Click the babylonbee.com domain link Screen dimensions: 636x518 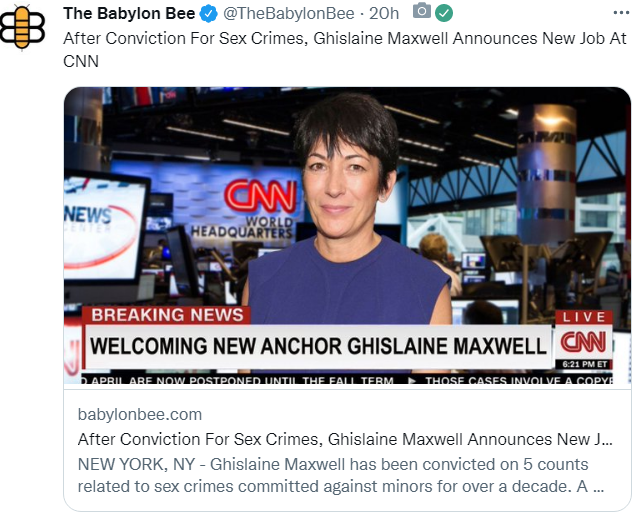140,415
